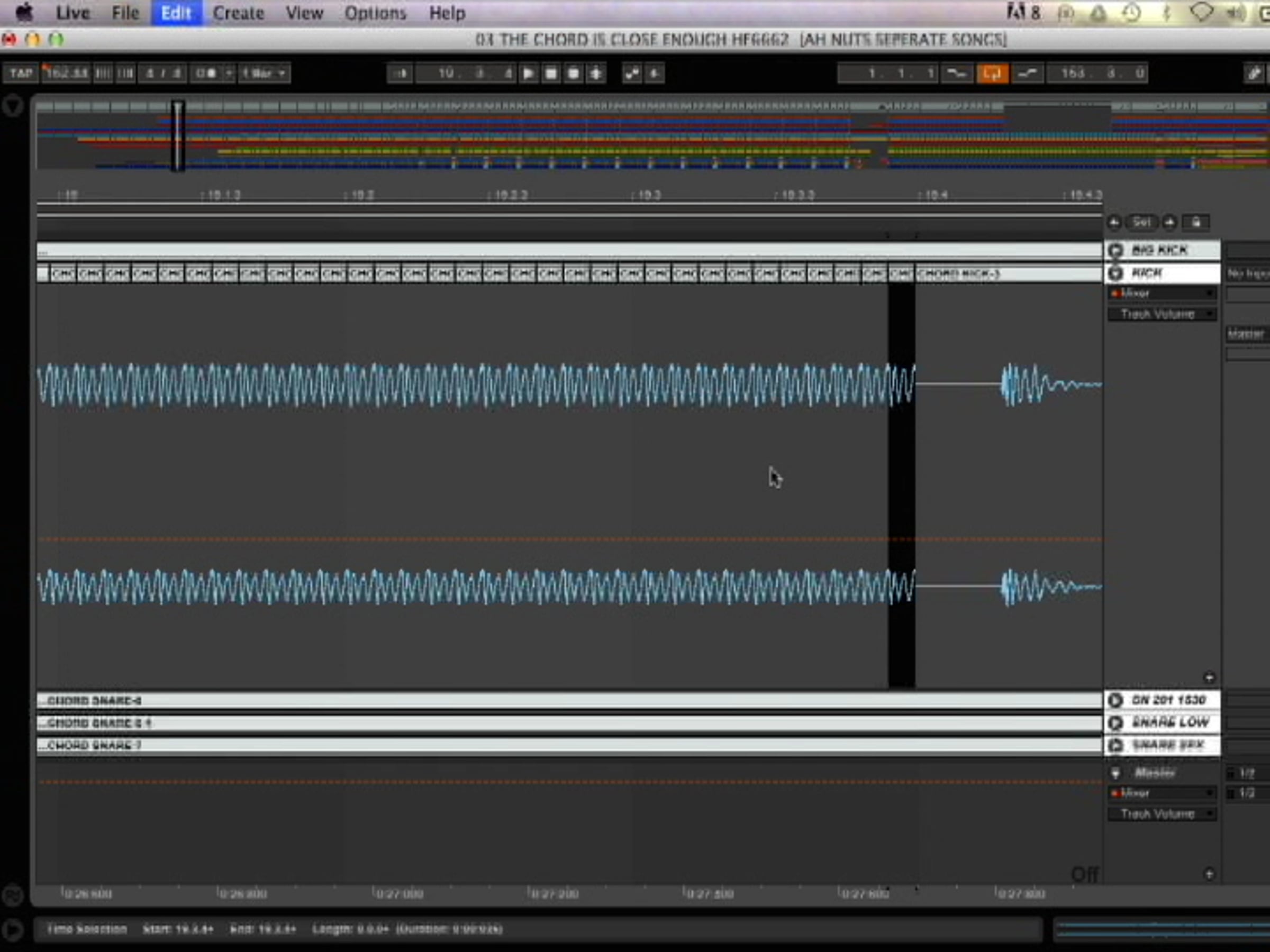Click the global Record button
The image size is (1270, 952).
[573, 74]
